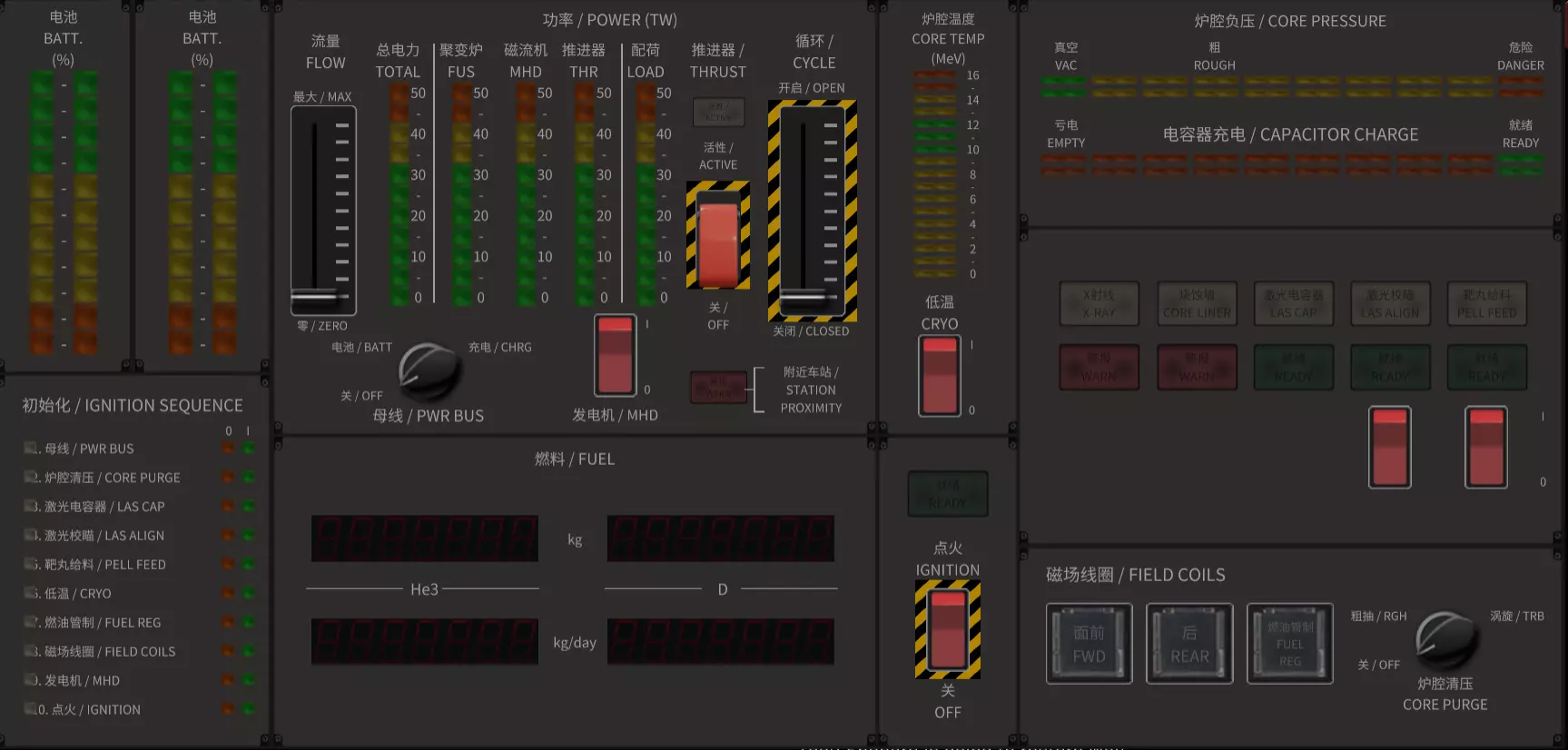
Task: Click the green capacitor READY light
Action: [x=1522, y=165]
